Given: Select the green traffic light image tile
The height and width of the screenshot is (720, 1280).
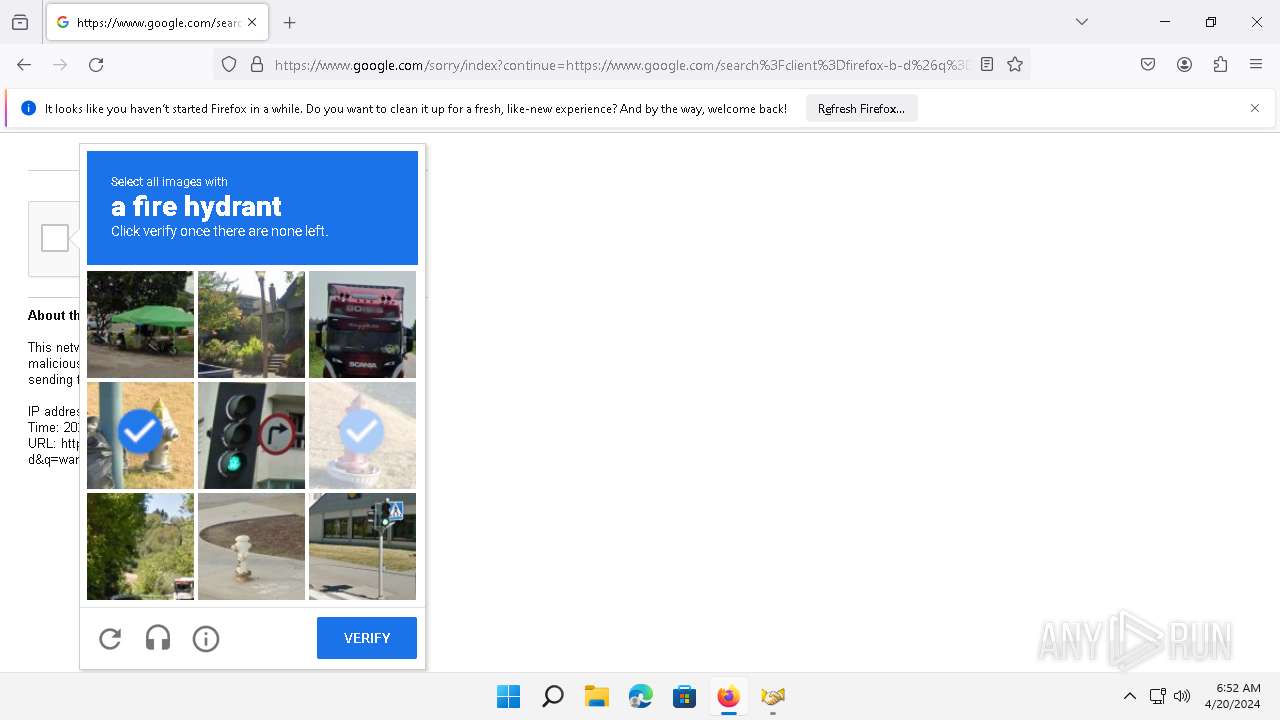Looking at the screenshot, I should [x=251, y=435].
